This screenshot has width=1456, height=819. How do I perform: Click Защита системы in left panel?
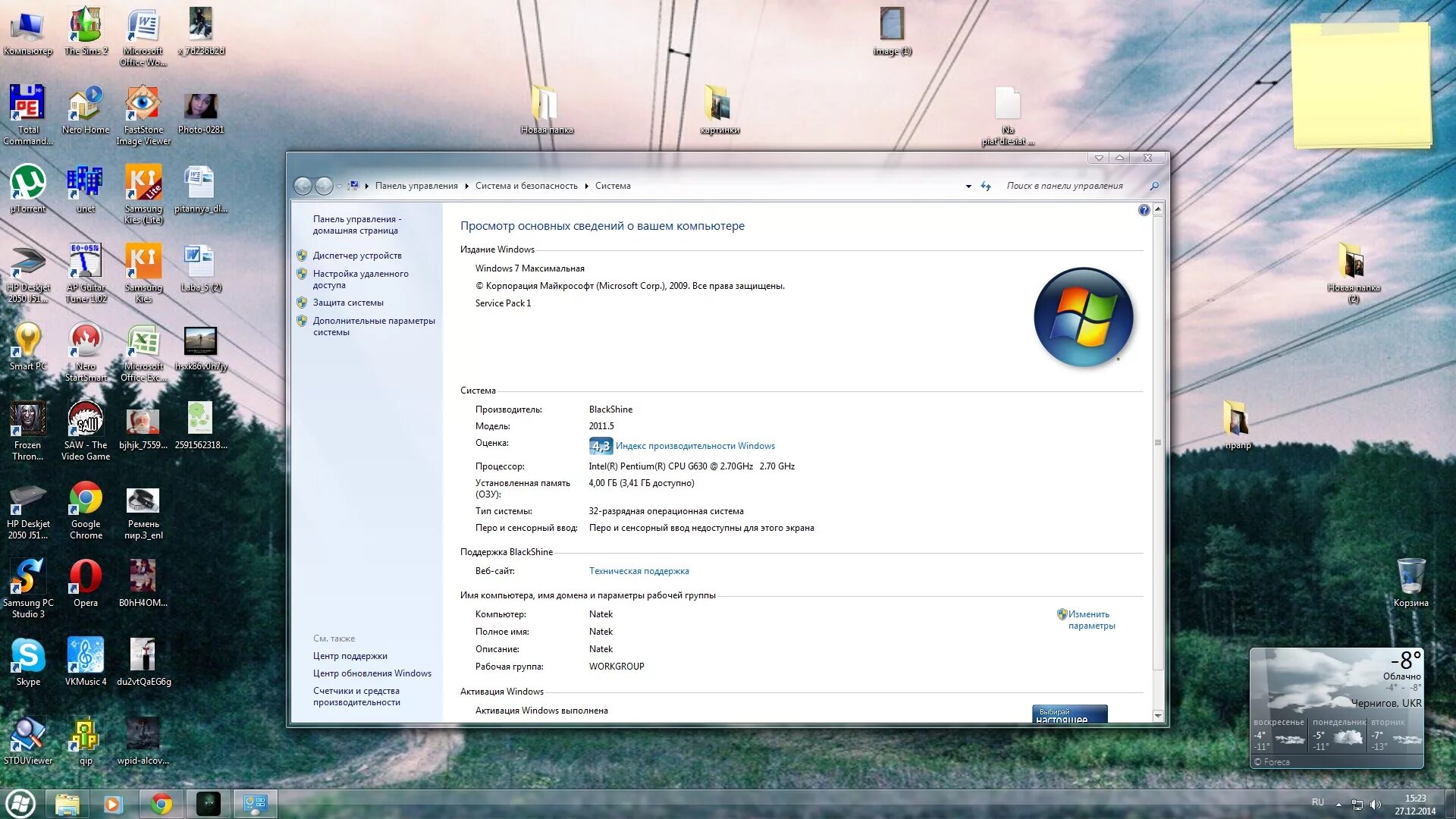347,302
